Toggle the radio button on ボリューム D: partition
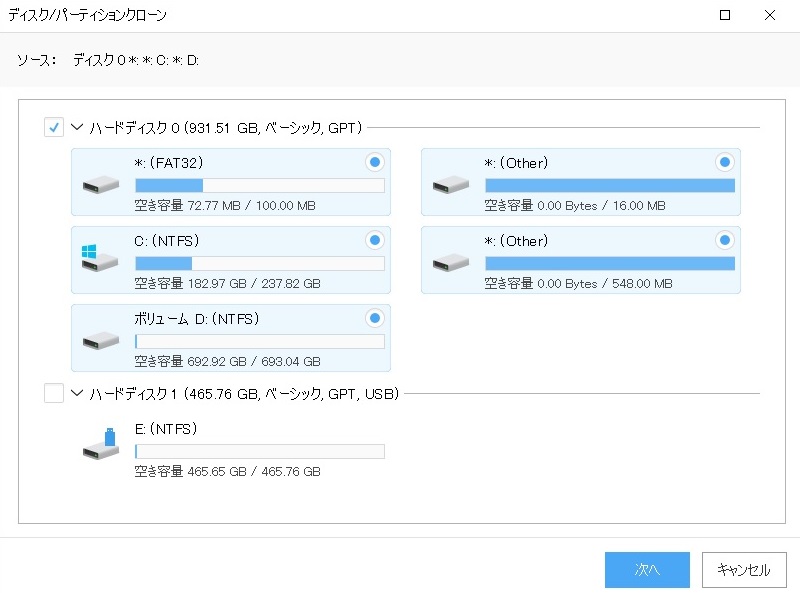This screenshot has width=800, height=593. coord(374,318)
